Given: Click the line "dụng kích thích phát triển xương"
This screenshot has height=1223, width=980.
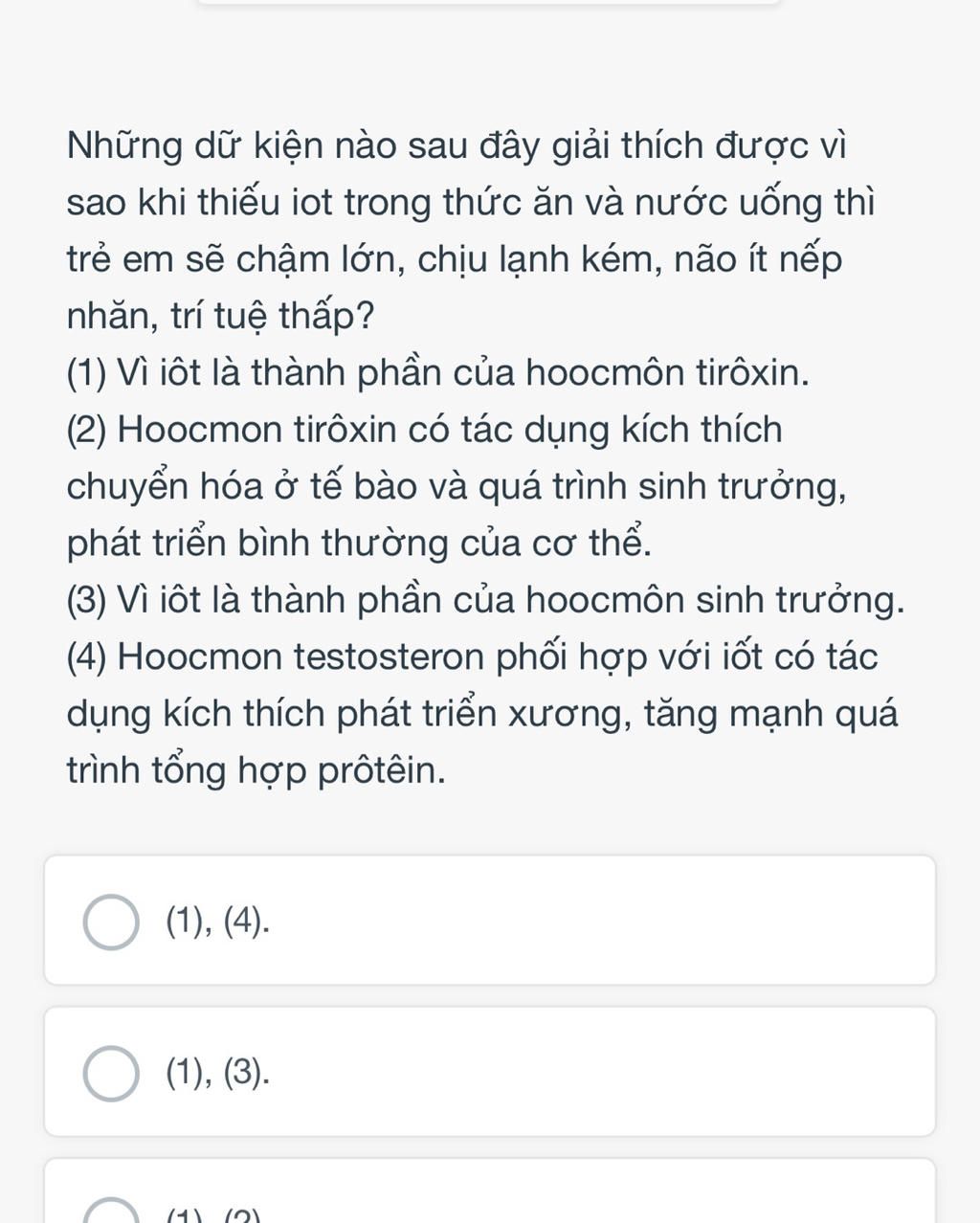Looking at the screenshot, I should coord(482,715).
